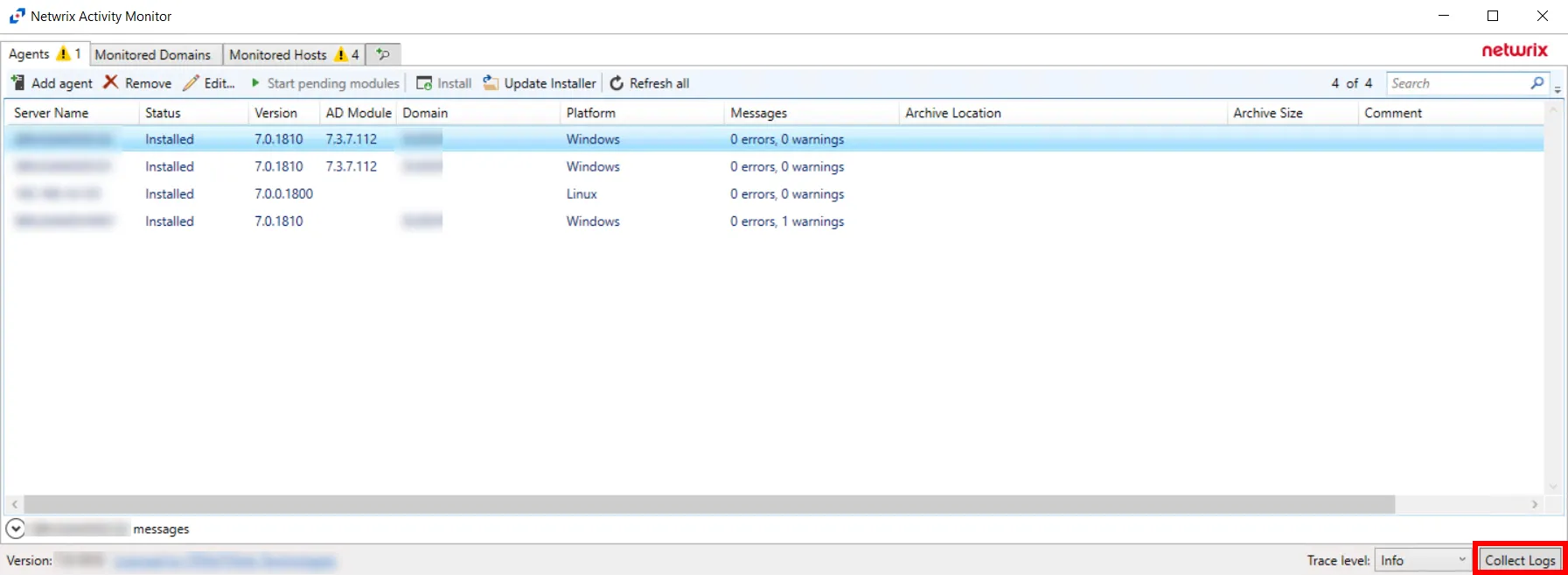Switch to the Monitored Domains tab

153,54
